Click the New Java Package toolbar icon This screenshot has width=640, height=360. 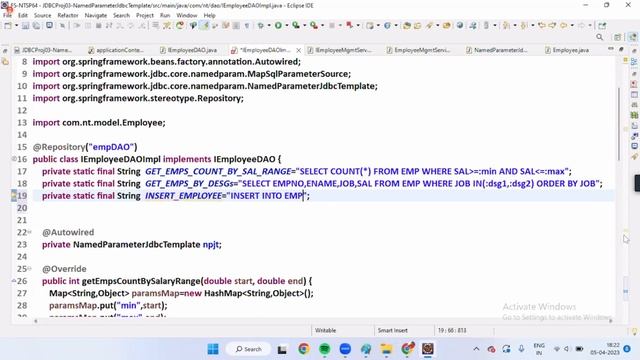tap(370, 25)
